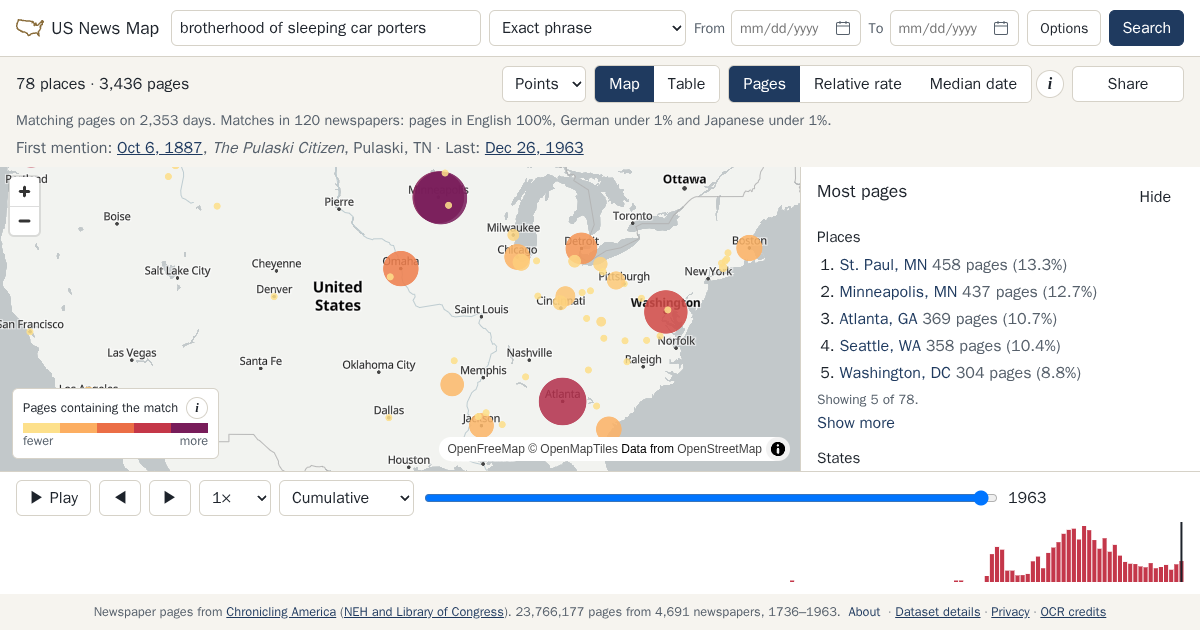Click the yellow 'fewer' legend color swatch

coord(41,428)
